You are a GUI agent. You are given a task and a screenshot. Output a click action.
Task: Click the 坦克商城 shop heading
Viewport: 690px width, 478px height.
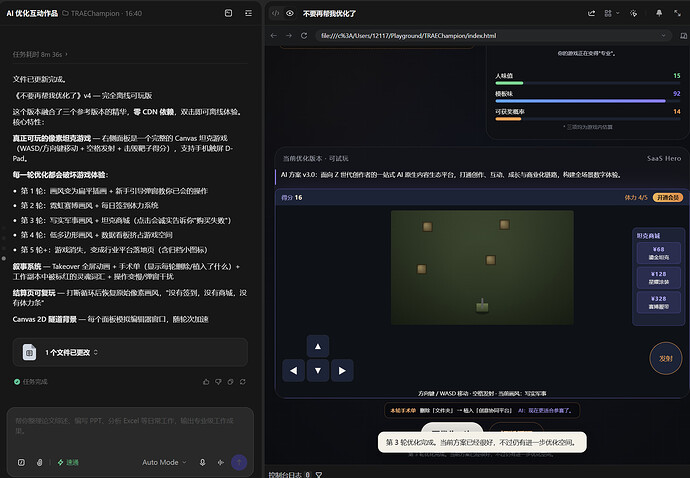pos(648,236)
